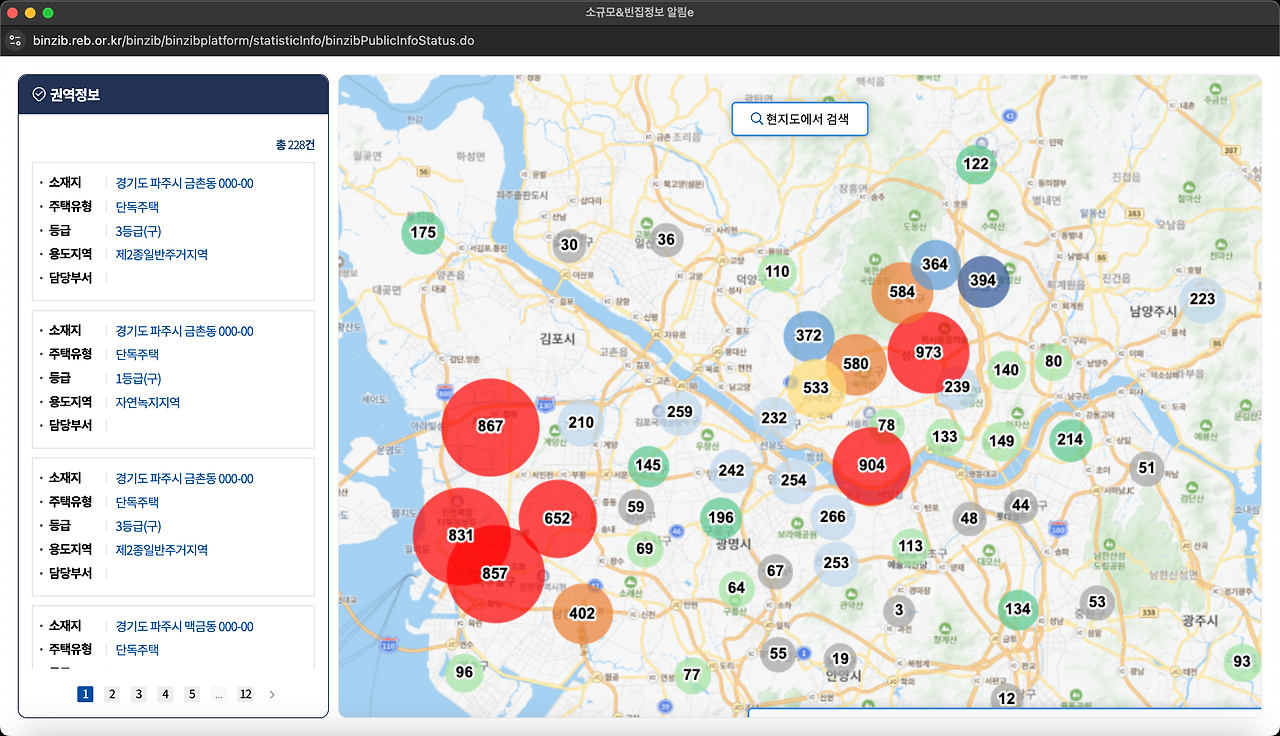Click the 239 cluster marker
The image size is (1280, 736).
[957, 387]
